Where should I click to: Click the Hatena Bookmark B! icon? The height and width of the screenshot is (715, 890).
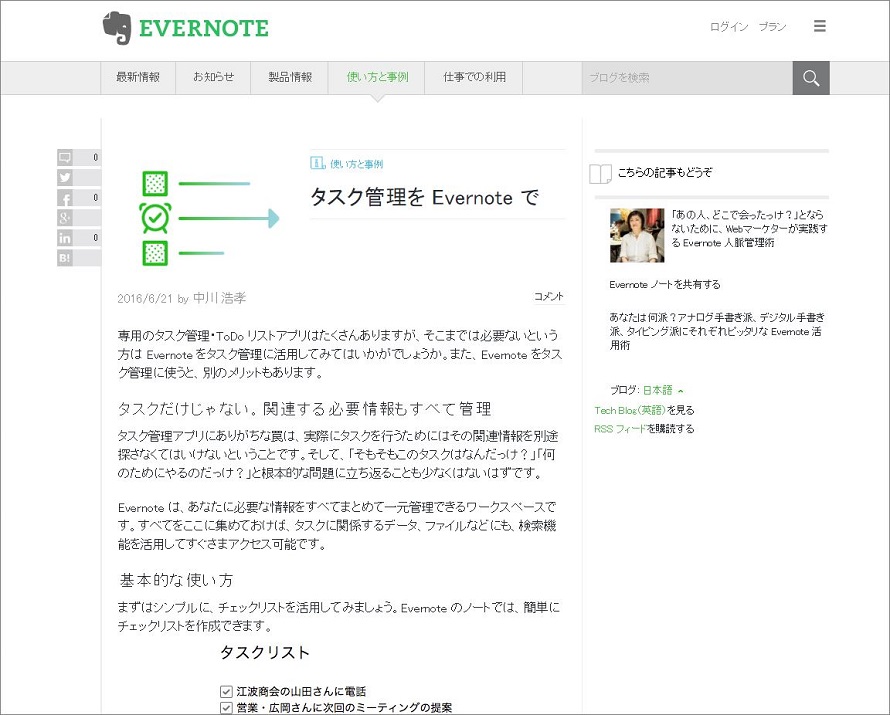click(x=65, y=258)
